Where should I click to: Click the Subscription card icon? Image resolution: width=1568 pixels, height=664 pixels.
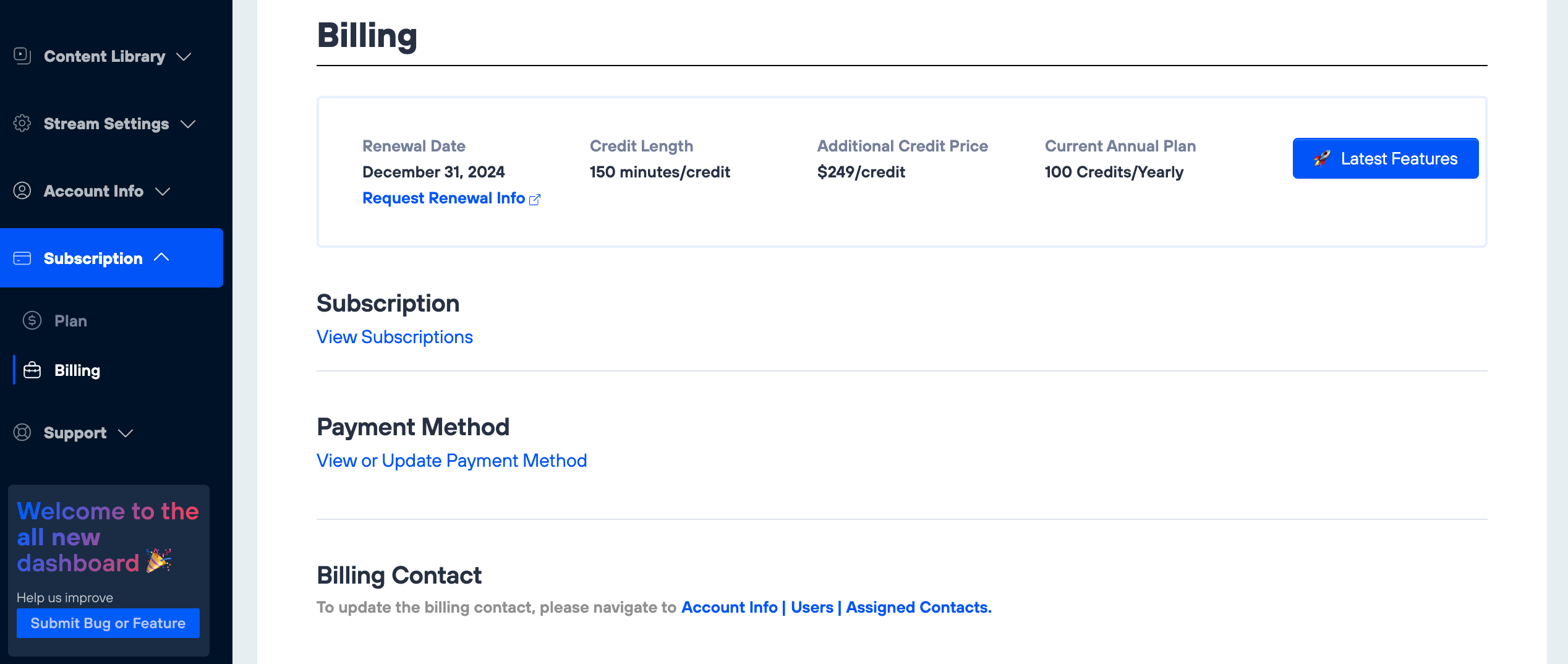click(22, 258)
